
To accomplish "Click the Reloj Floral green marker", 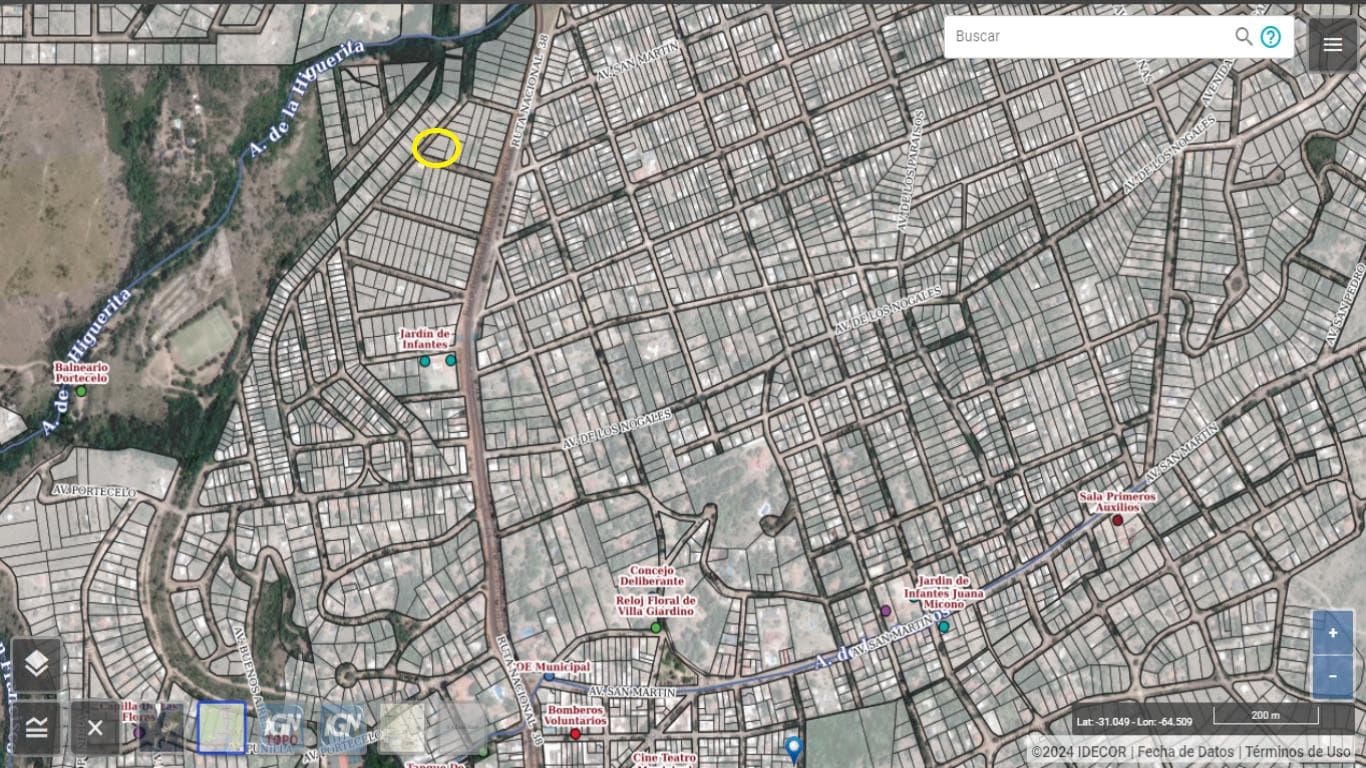I will tap(656, 628).
